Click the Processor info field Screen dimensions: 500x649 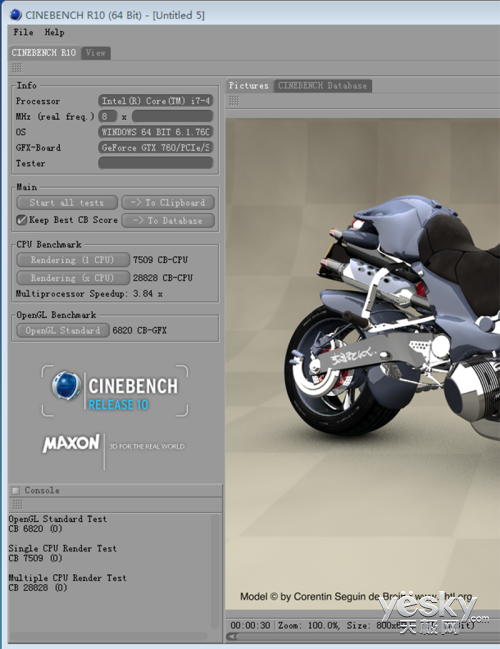point(156,101)
